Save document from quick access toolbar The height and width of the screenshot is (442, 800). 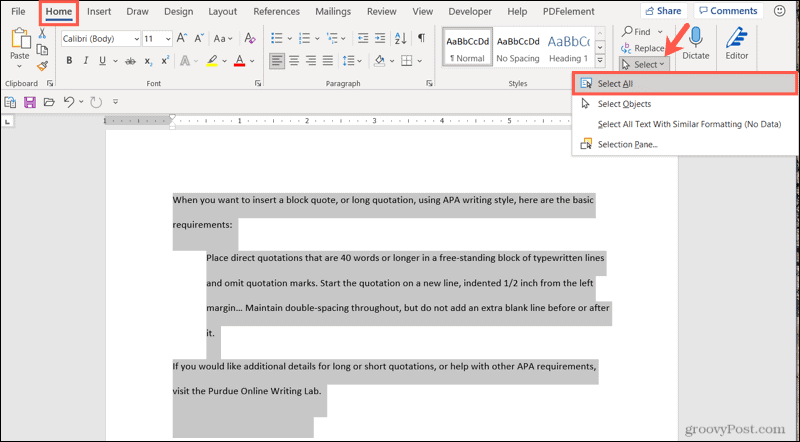click(x=30, y=102)
